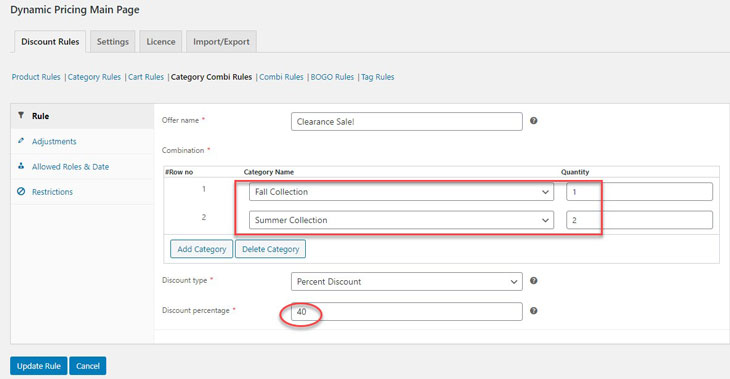Open the Licence tab
The height and width of the screenshot is (379, 730).
[x=161, y=42]
